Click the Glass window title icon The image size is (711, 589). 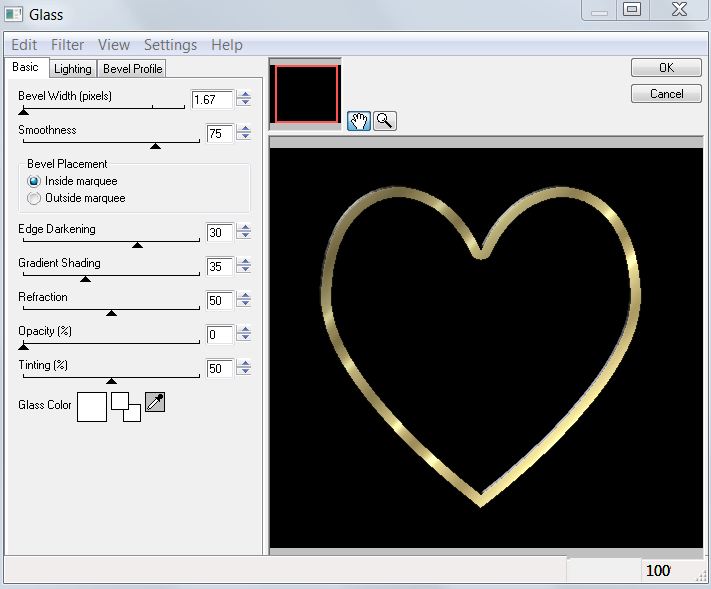tap(12, 13)
